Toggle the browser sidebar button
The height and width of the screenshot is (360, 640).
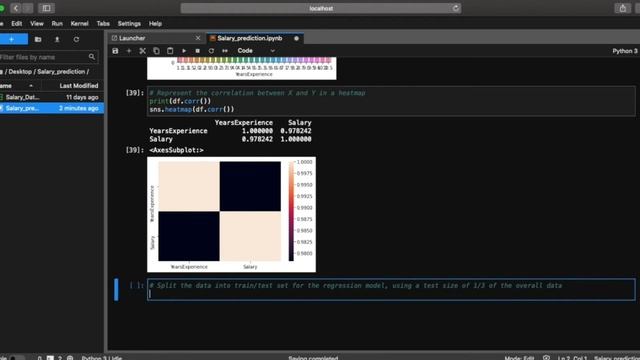46,8
